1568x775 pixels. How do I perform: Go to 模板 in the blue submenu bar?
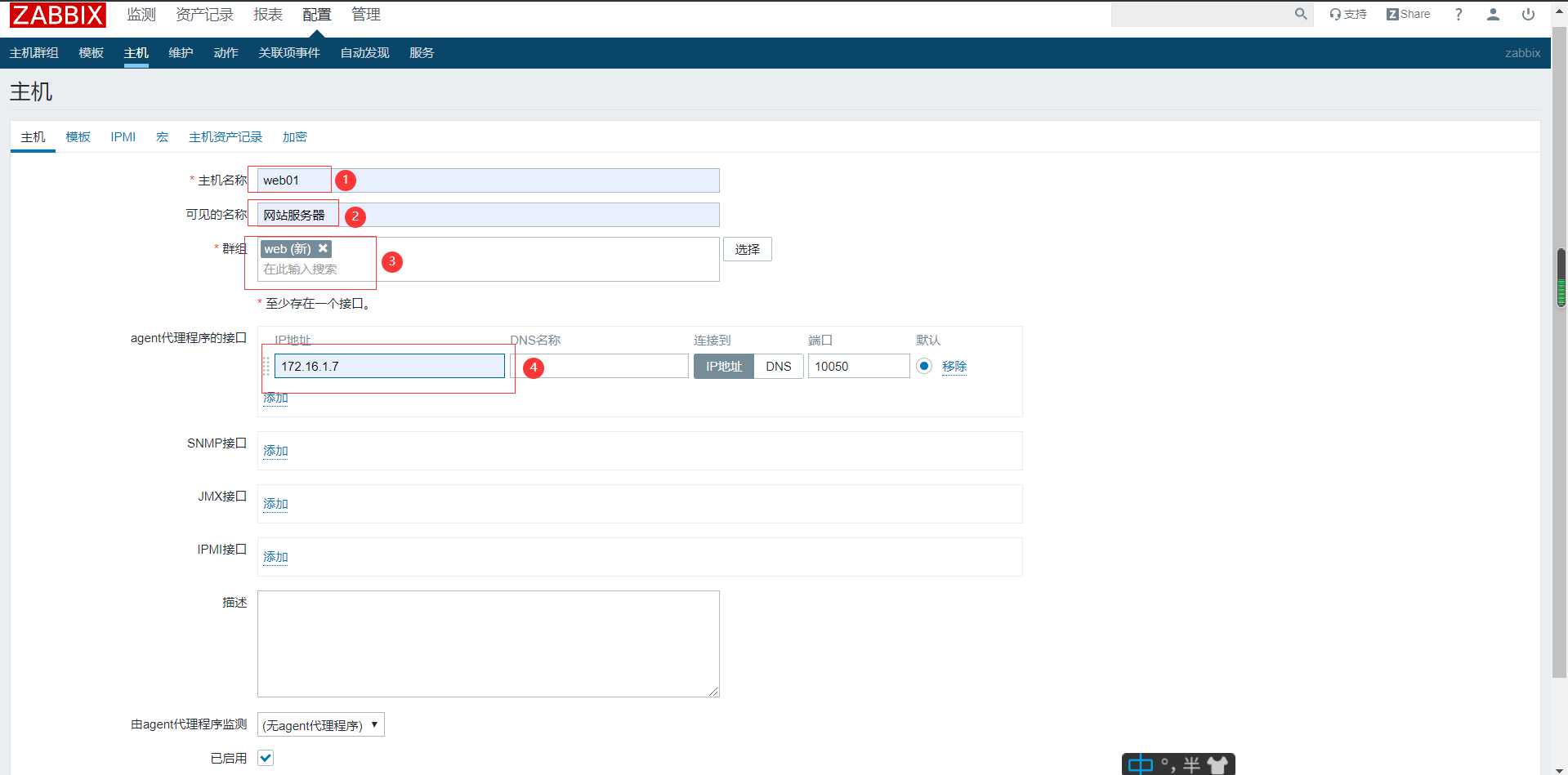[x=92, y=53]
